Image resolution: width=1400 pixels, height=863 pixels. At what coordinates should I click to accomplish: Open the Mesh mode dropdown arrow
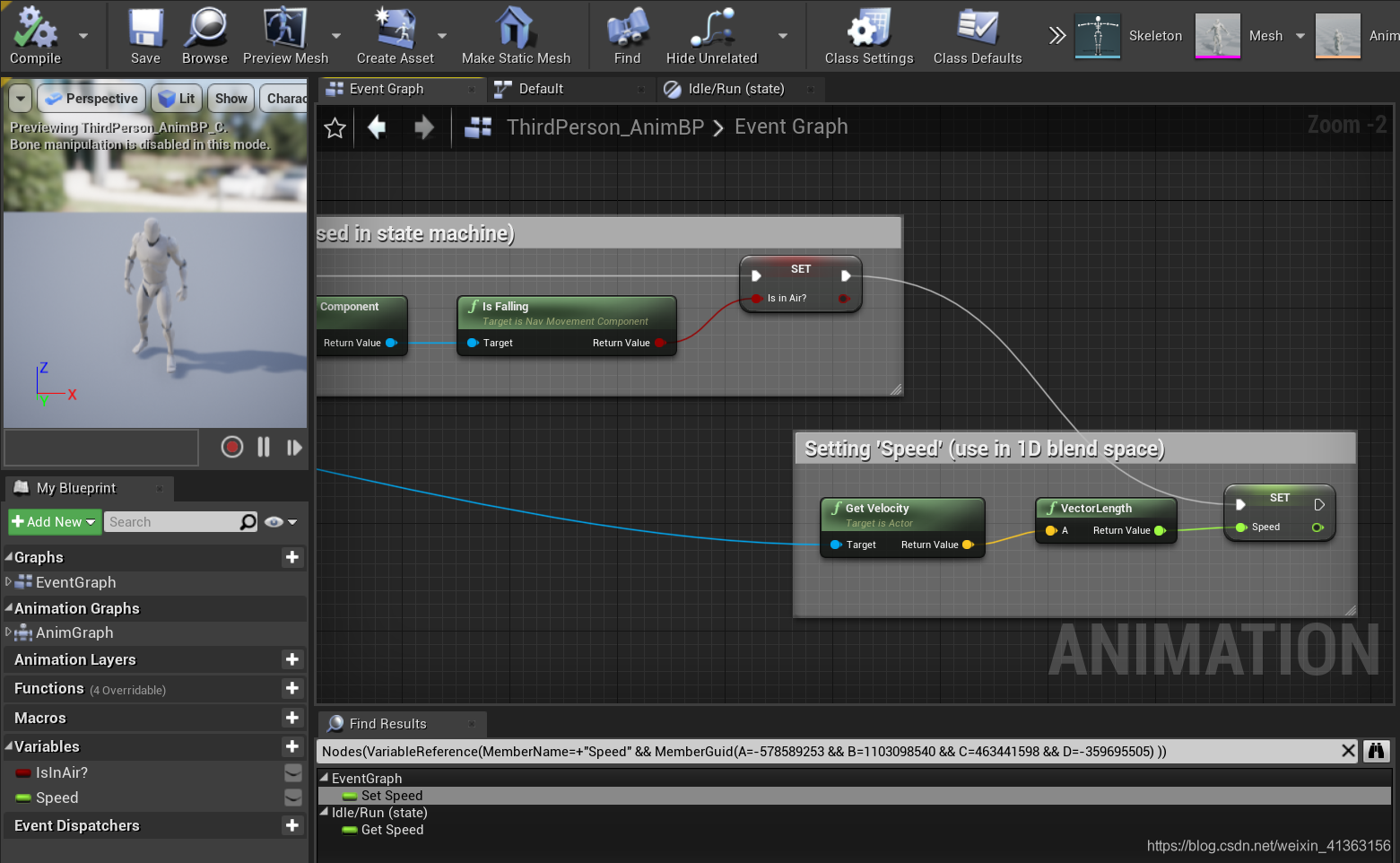(x=1300, y=36)
